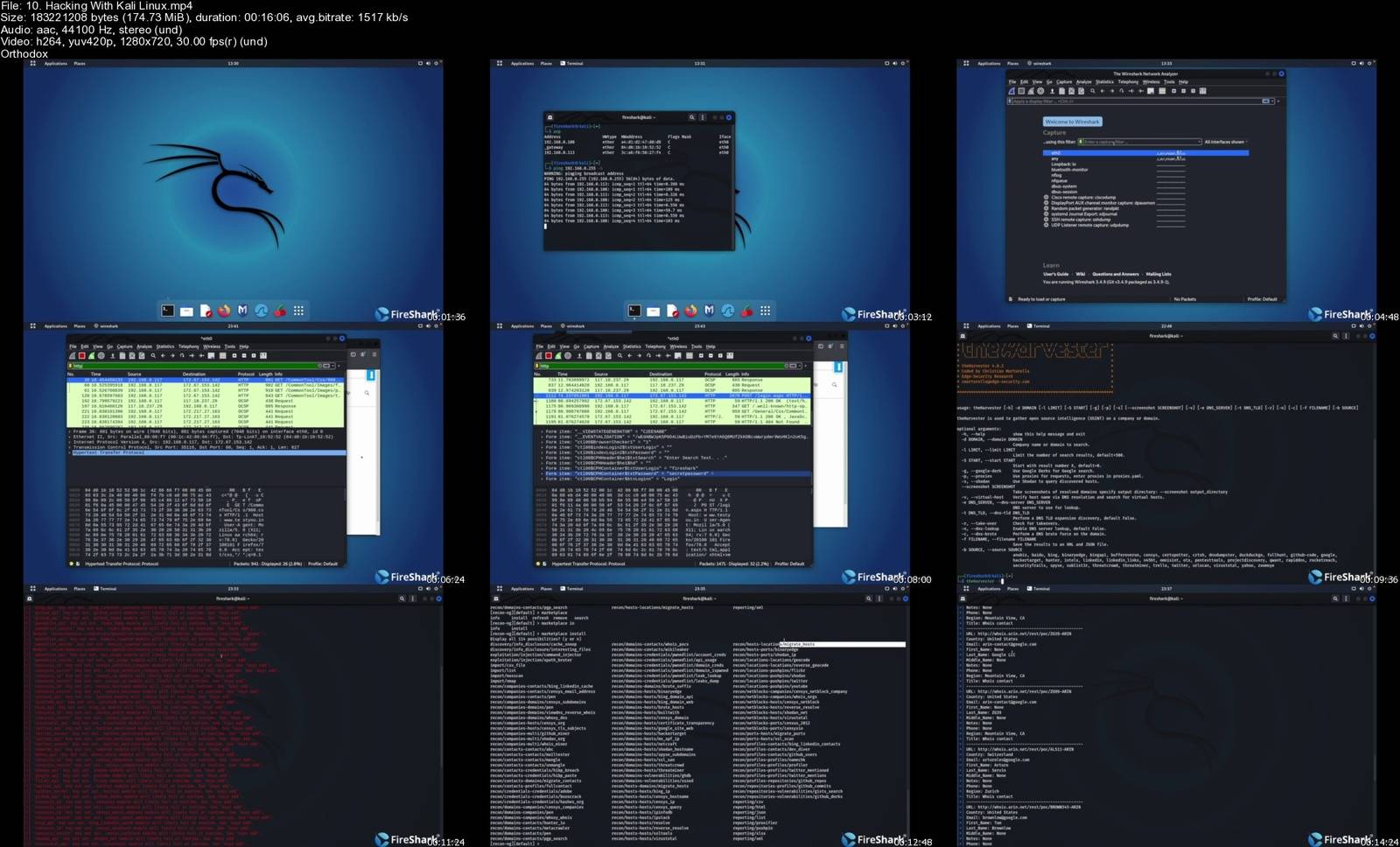Open Statistics menu in 04:48 Wireshark
This screenshot has height=847, width=1400.
(1105, 82)
